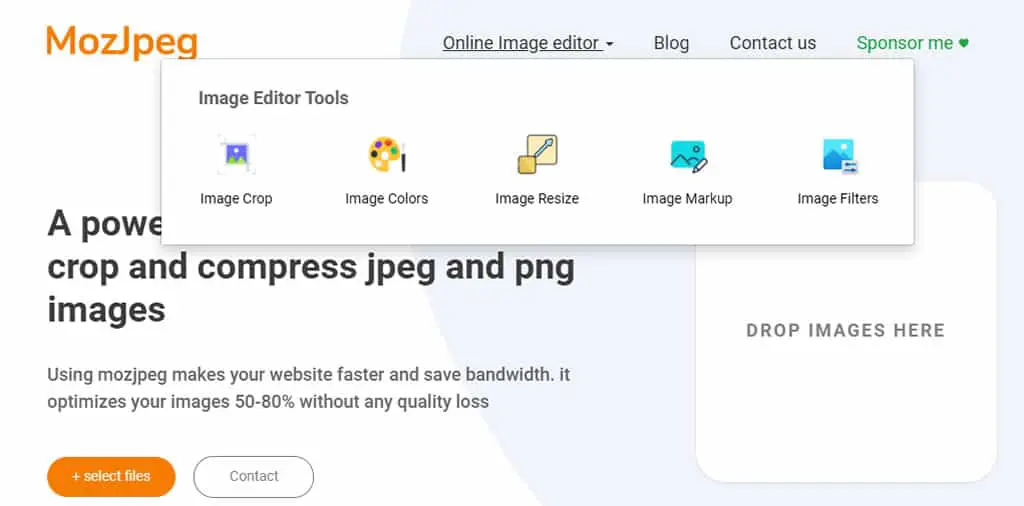Open the Image Colors palette icon
1024x506 pixels.
[x=386, y=155]
